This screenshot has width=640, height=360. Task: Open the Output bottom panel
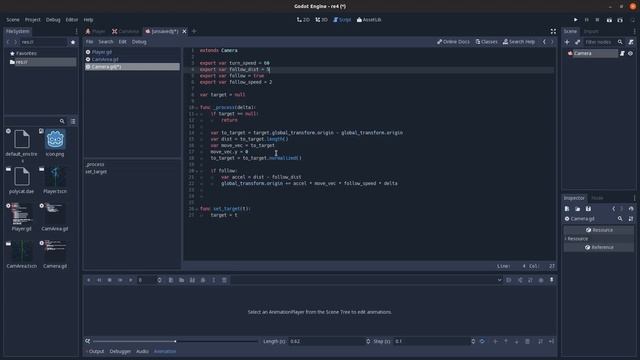tap(96, 351)
